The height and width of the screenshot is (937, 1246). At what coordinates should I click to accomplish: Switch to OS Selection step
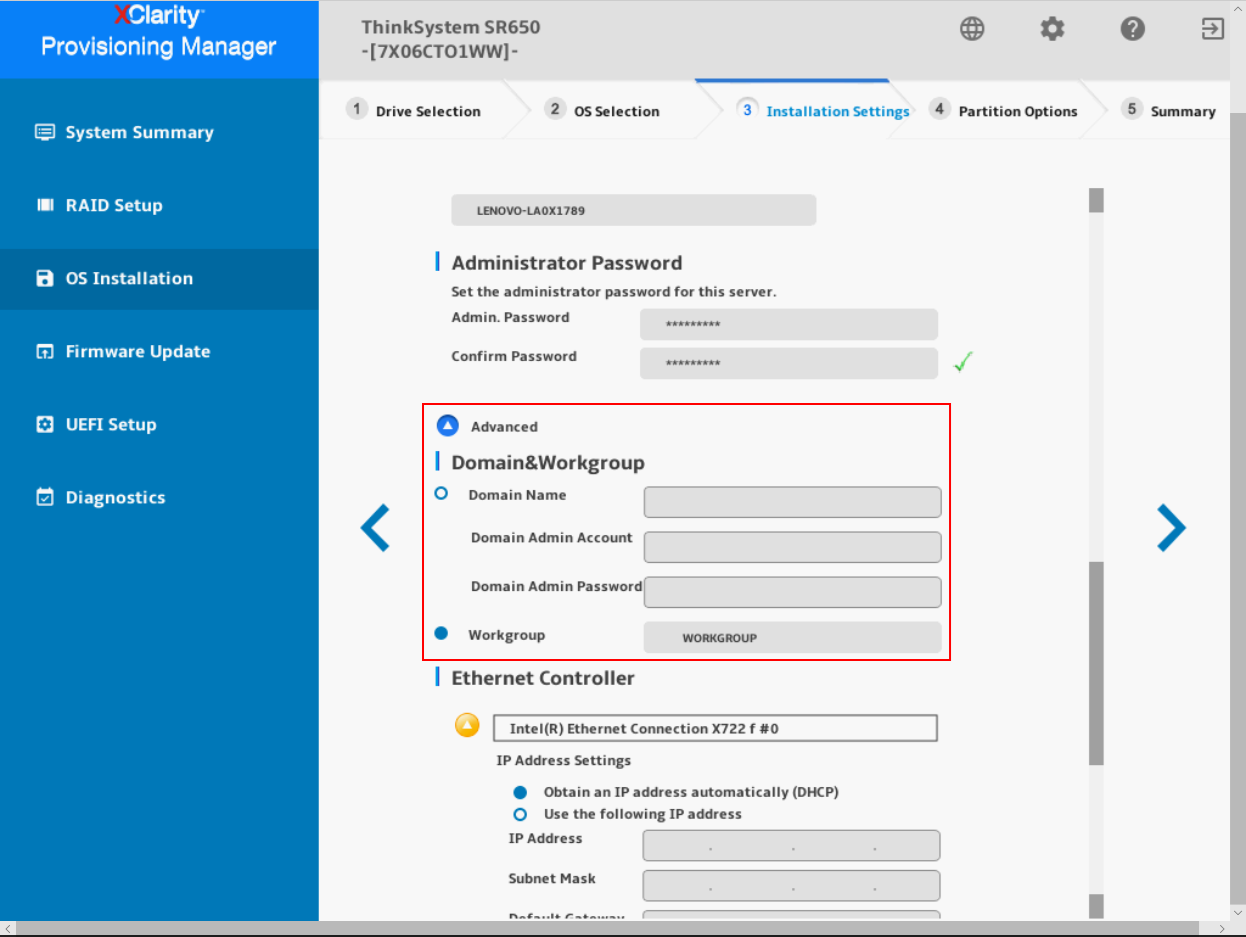tap(602, 111)
